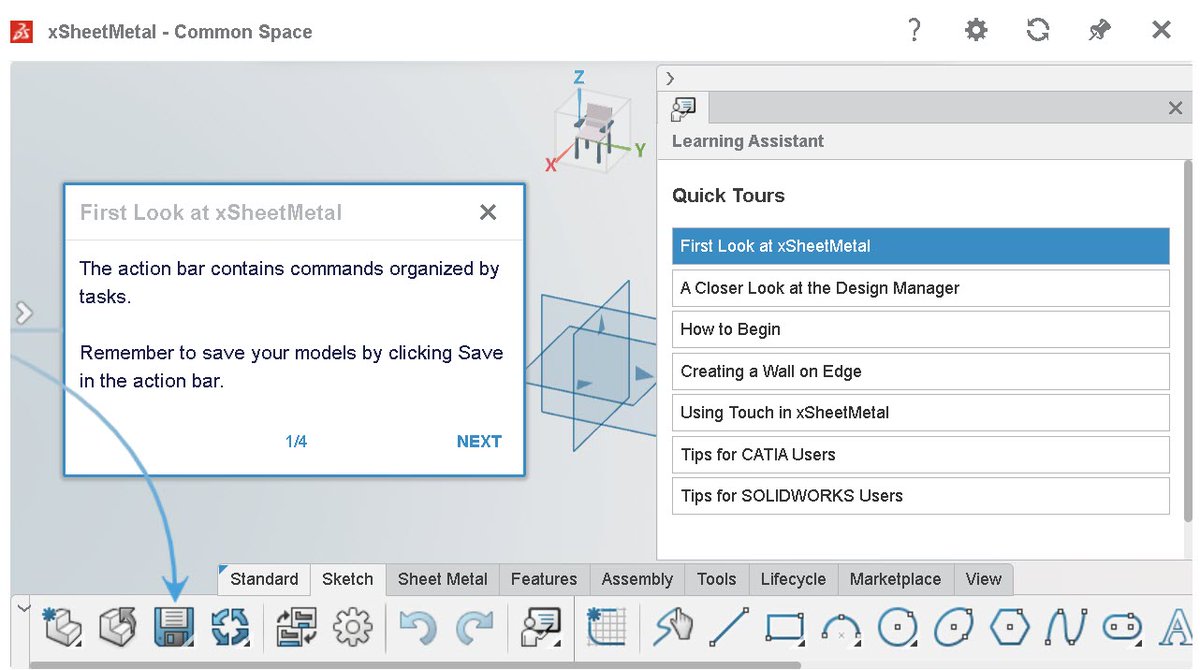Click the Learning Assistant vertical scrollbar
Image resolution: width=1200 pixels, height=670 pixels.
click(x=1188, y=340)
